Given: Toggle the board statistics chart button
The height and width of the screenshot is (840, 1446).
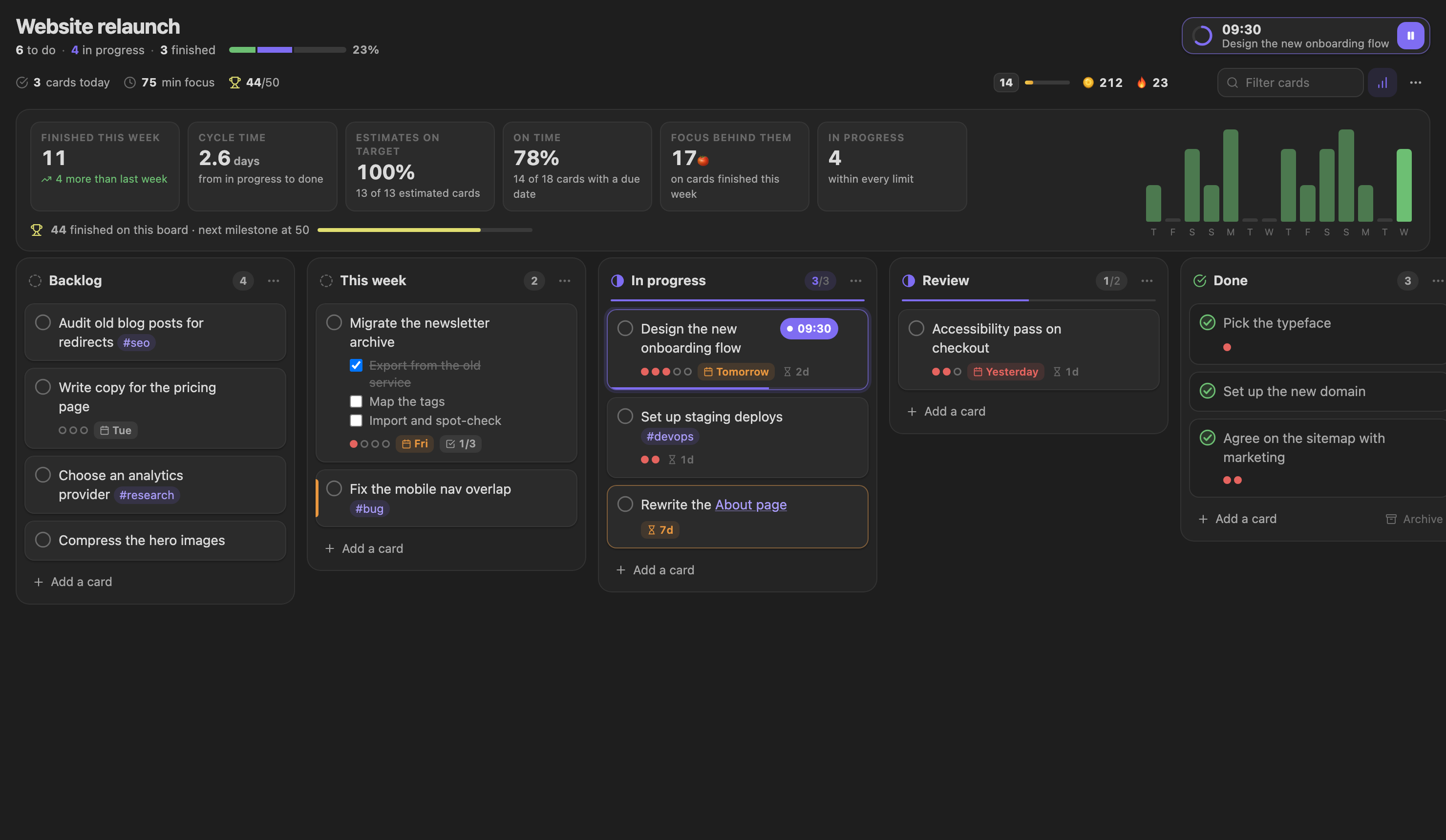Looking at the screenshot, I should 1382,83.
